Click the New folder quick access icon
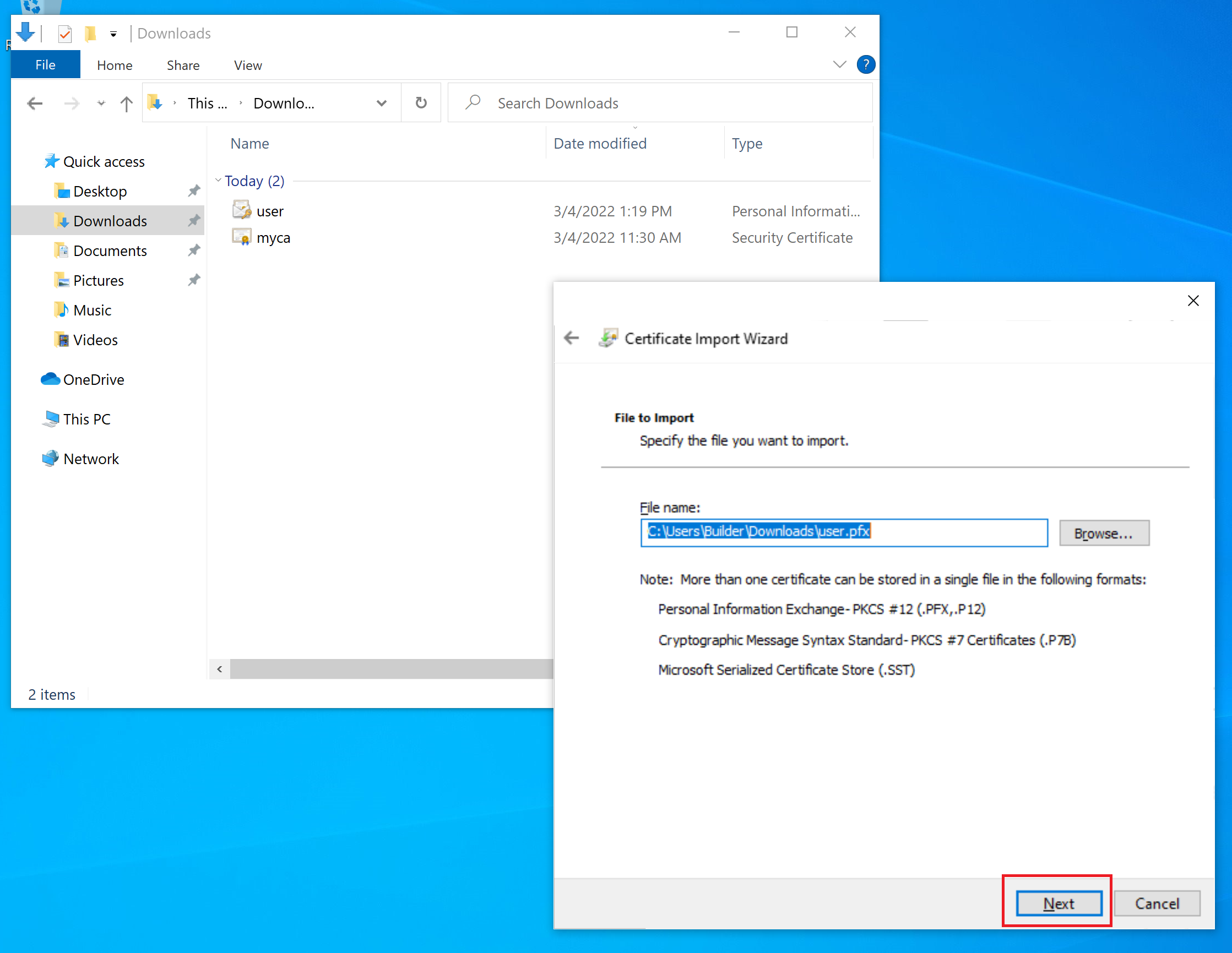1232x953 pixels. (90, 34)
